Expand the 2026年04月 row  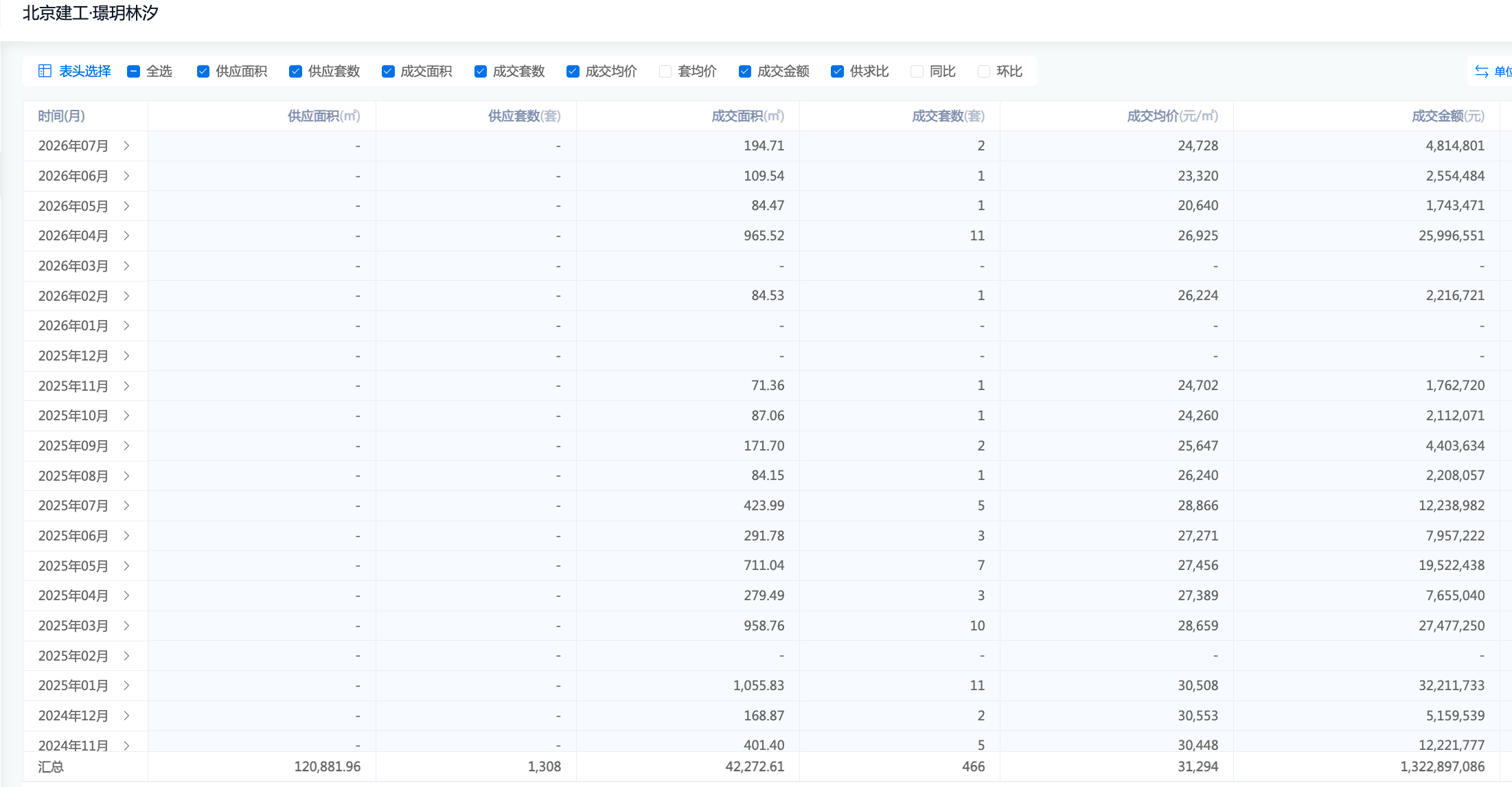126,236
